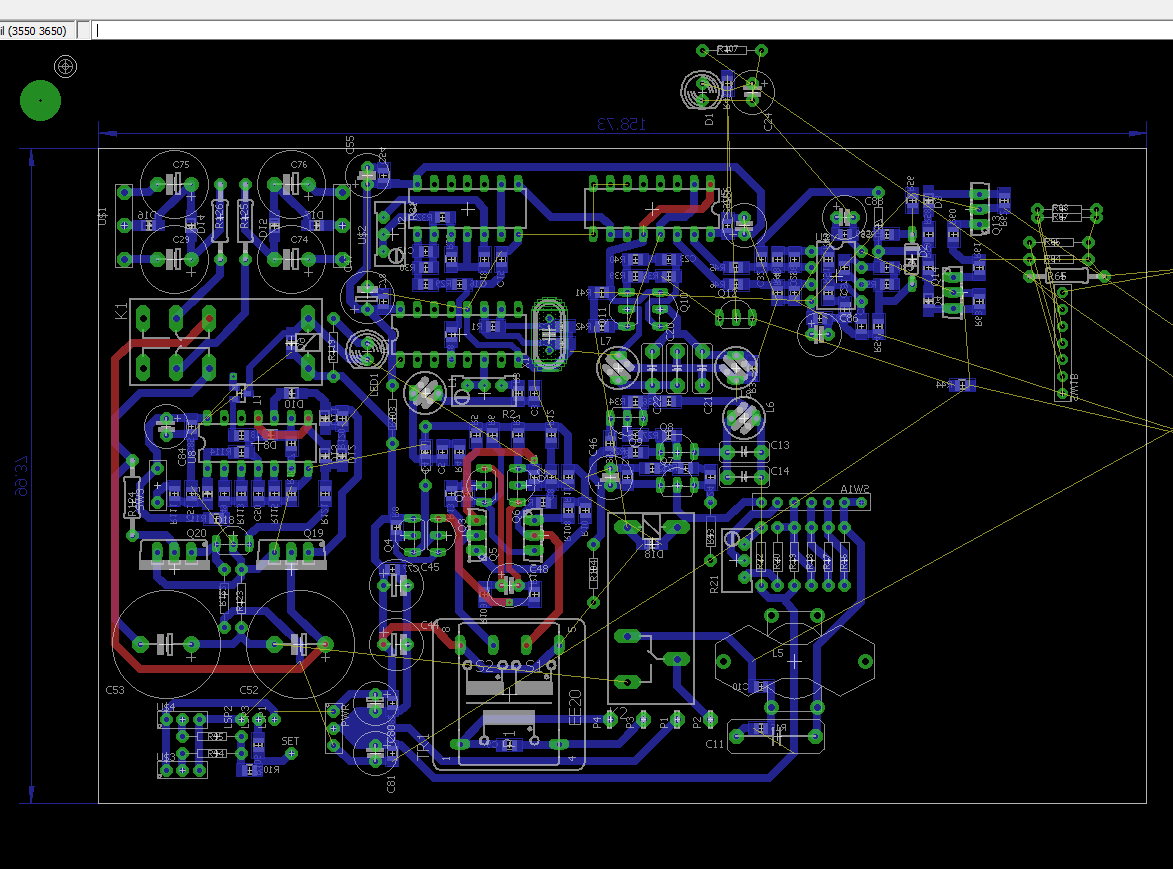
Task: Click the 158.73 width dimension text
Action: pyautogui.click(x=621, y=124)
